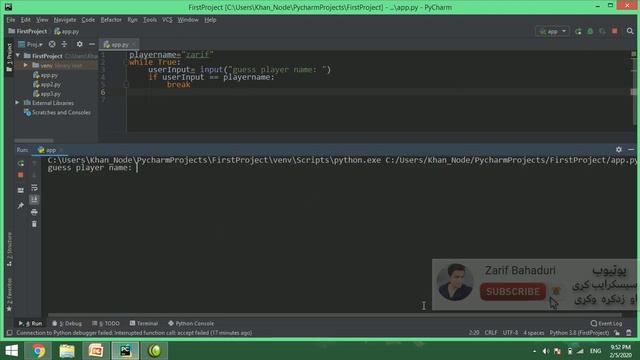Screen dimensions: 640x360
Task: Rerun app in the top toolbar
Action: point(578,31)
